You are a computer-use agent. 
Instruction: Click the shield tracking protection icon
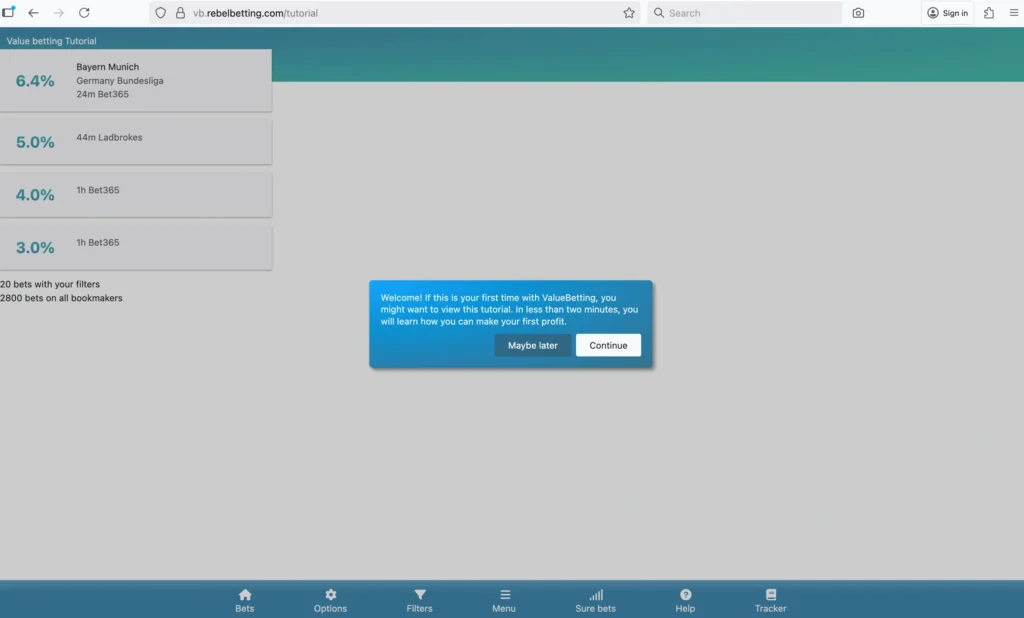click(x=161, y=13)
